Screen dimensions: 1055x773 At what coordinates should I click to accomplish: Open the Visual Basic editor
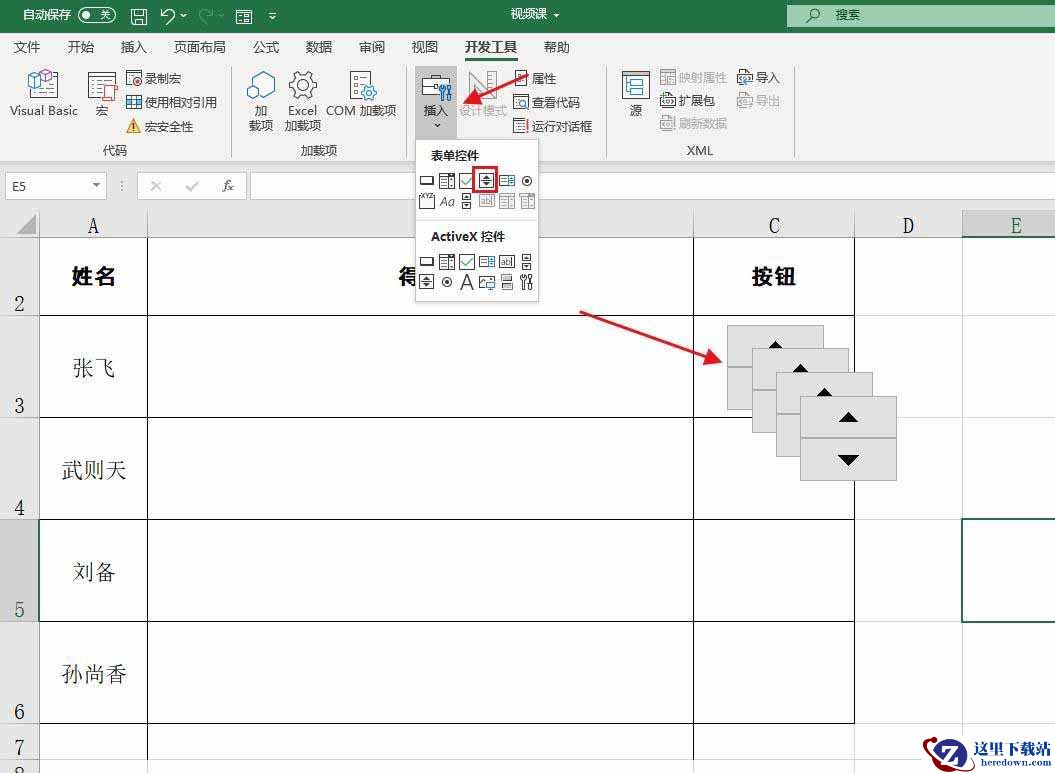pyautogui.click(x=43, y=93)
